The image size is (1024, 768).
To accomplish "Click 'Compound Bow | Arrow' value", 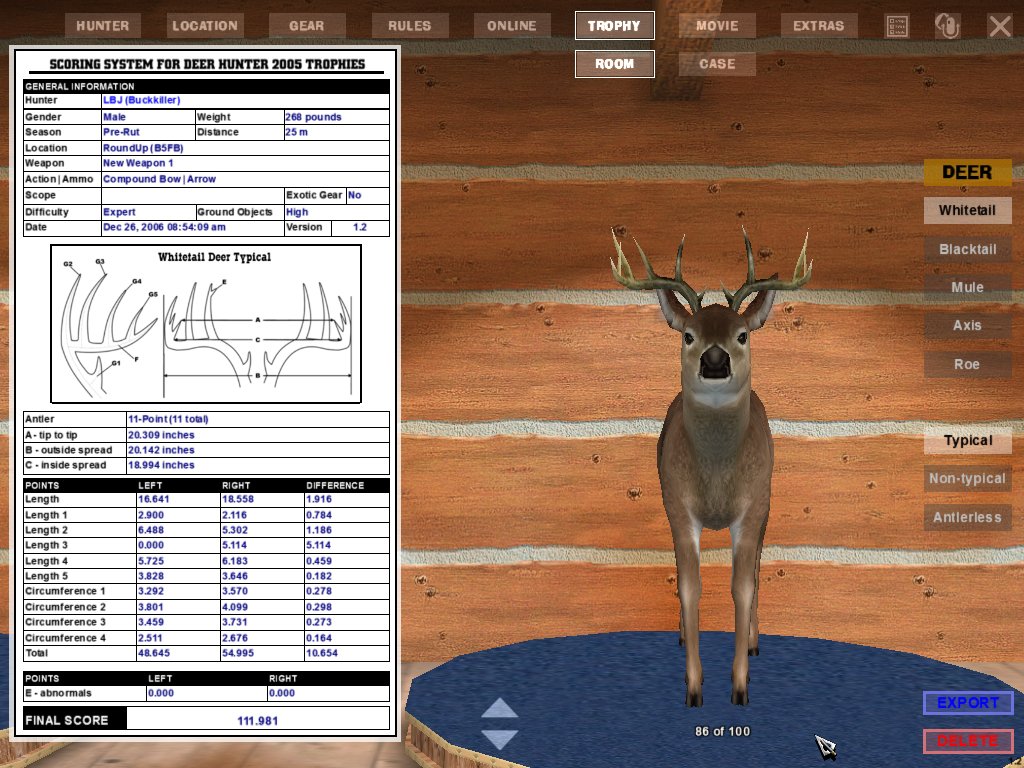I will pos(159,179).
